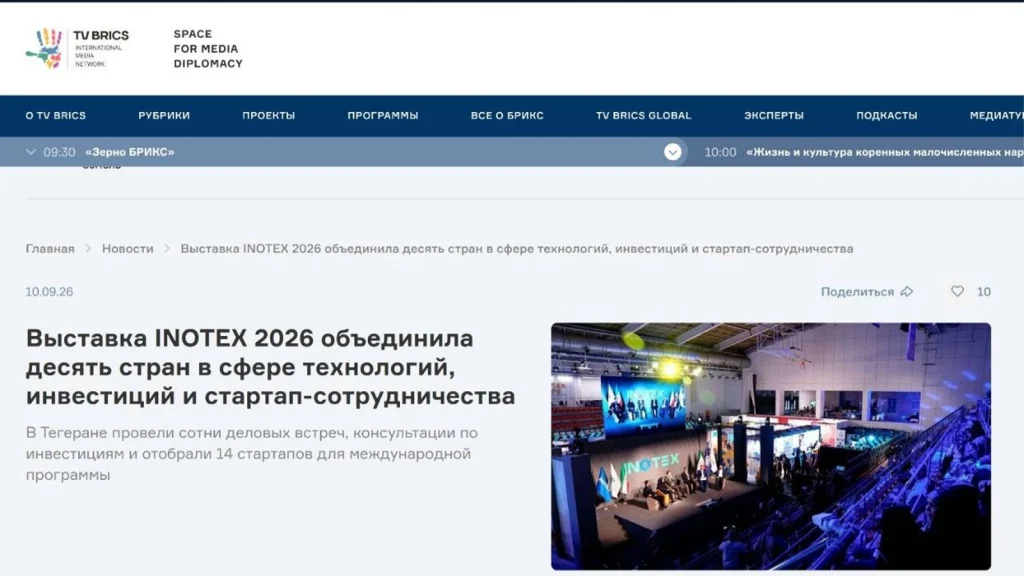
Task: Click the article headline Выставка INOTEX 2026
Action: tap(270, 367)
